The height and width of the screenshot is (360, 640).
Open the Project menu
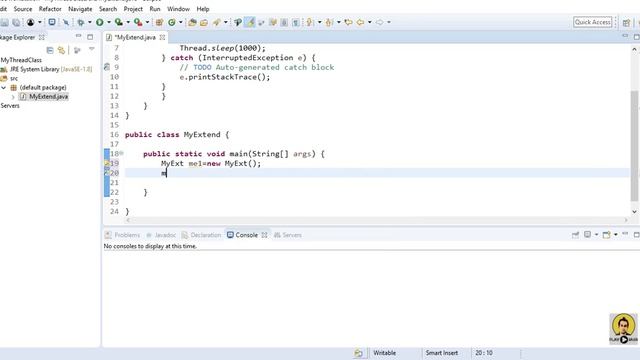[x=133, y=9]
